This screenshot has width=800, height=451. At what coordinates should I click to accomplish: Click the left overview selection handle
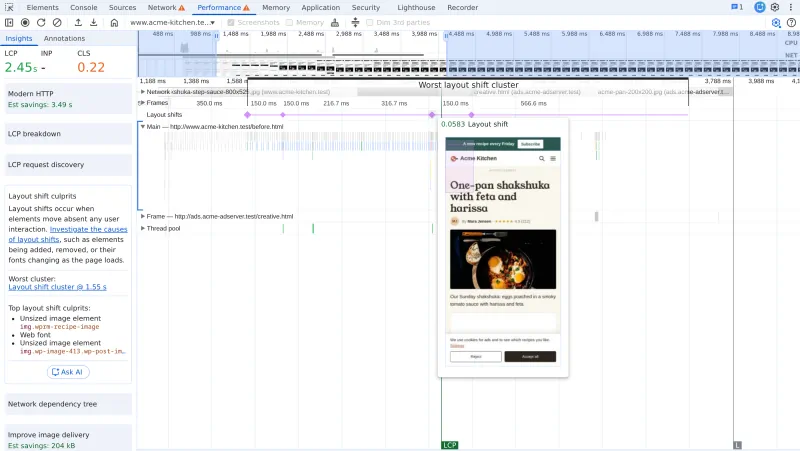(x=216, y=36)
